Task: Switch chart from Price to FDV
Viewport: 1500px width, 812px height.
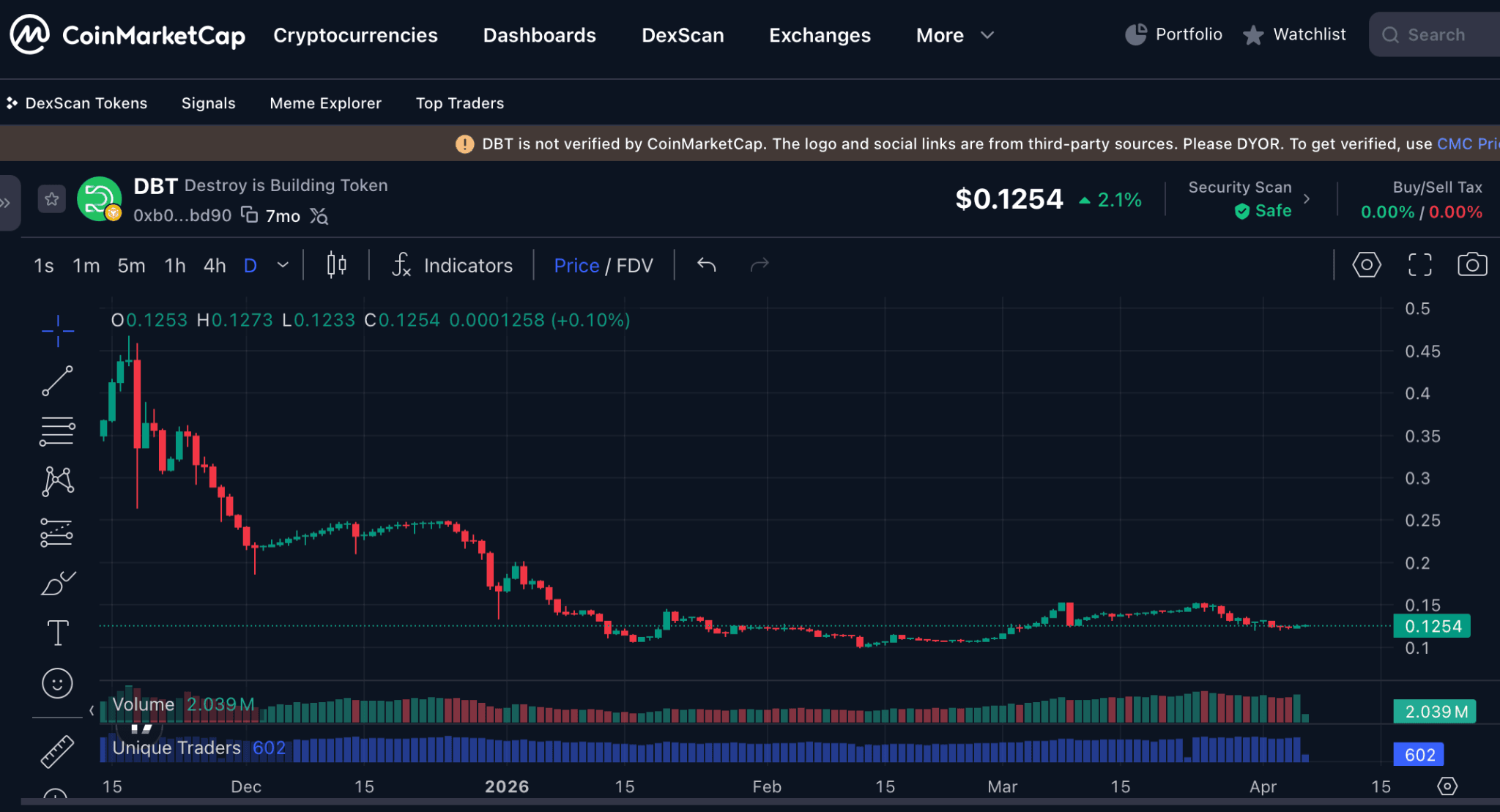Action: [x=634, y=265]
